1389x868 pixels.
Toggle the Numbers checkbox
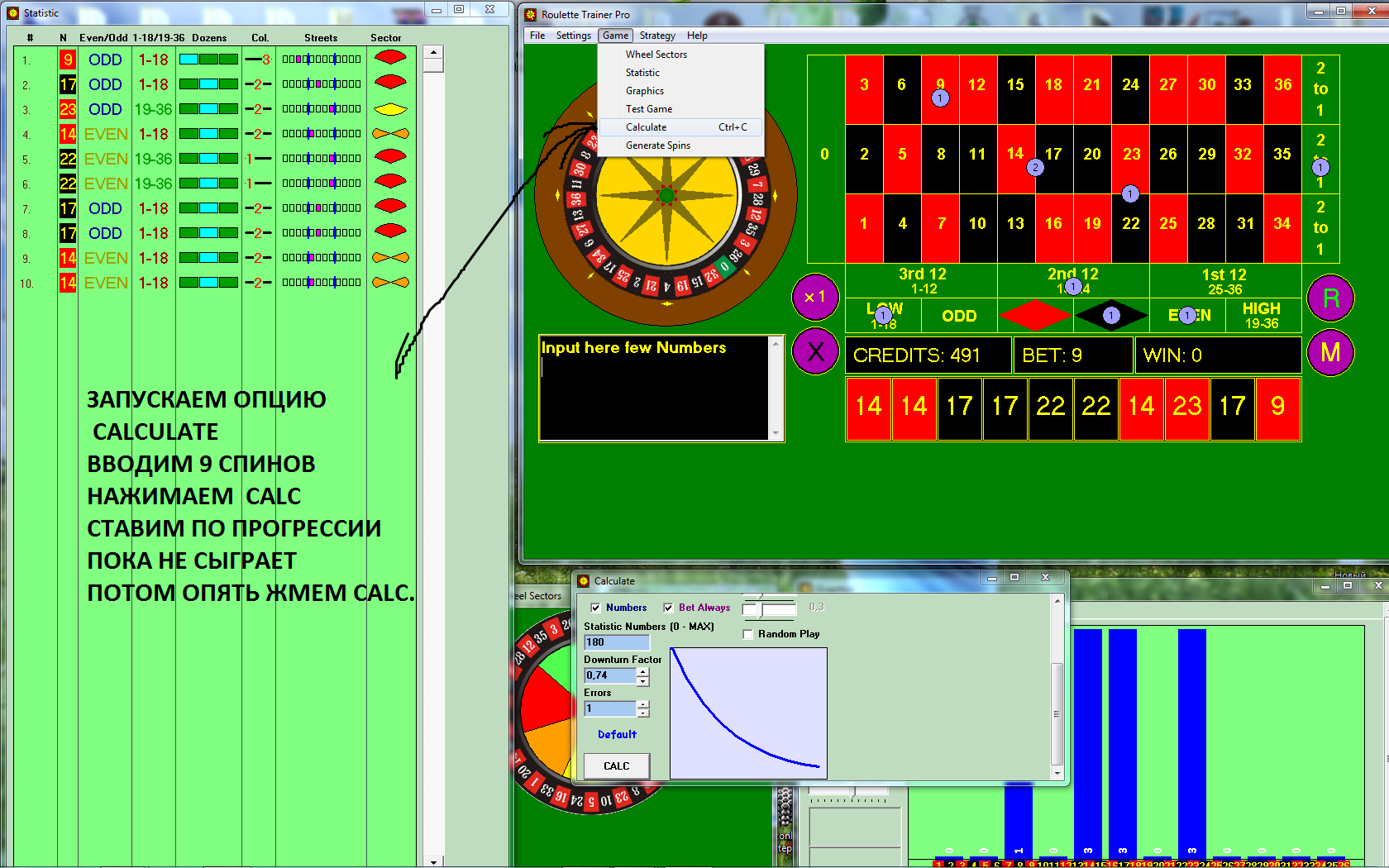[595, 608]
